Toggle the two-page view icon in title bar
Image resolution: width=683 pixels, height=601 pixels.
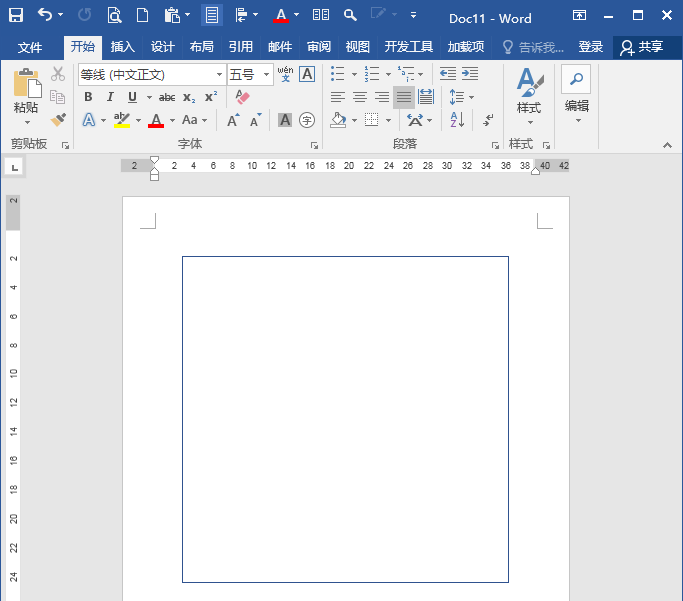(x=321, y=15)
